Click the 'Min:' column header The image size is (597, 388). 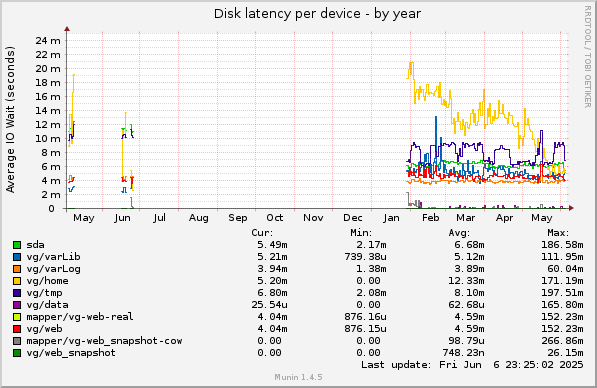[361, 233]
